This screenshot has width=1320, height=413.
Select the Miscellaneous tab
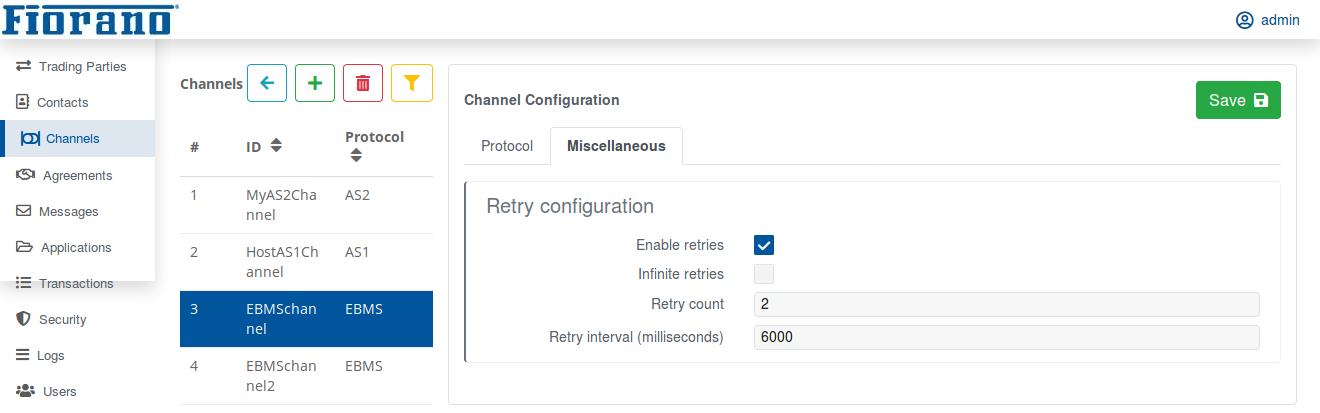pos(616,146)
